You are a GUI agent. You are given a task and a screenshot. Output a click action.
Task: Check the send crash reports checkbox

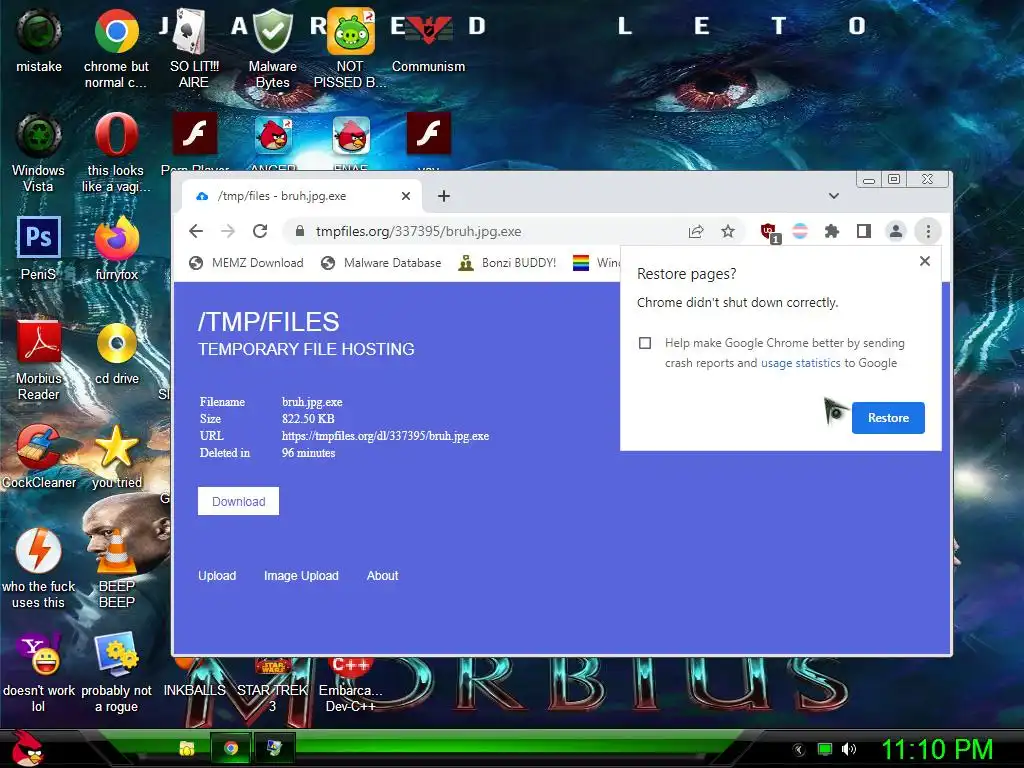point(645,343)
